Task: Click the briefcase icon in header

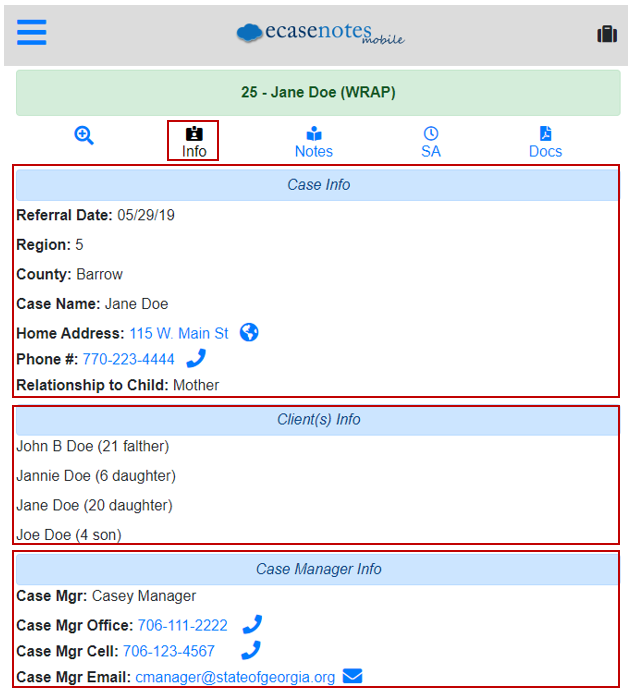Action: (607, 34)
